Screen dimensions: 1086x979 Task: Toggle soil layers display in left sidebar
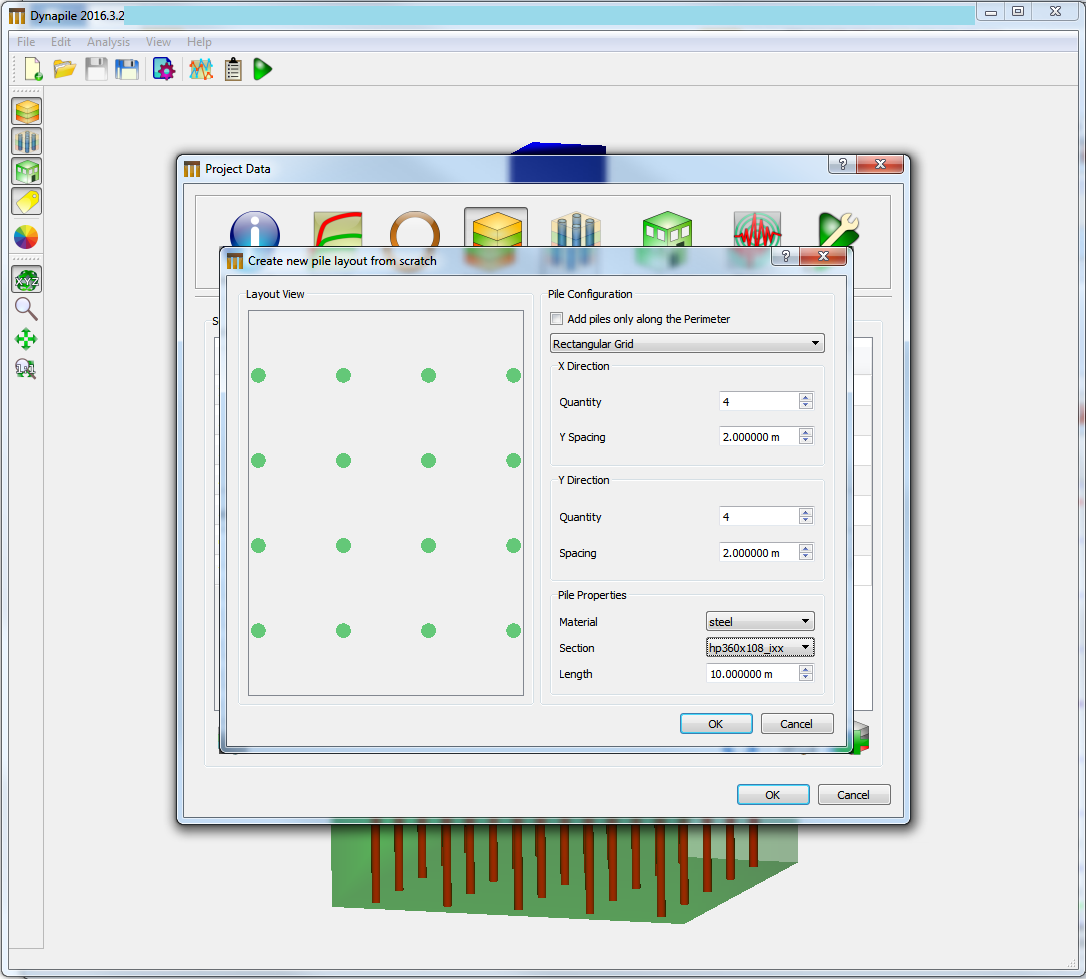pyautogui.click(x=27, y=111)
